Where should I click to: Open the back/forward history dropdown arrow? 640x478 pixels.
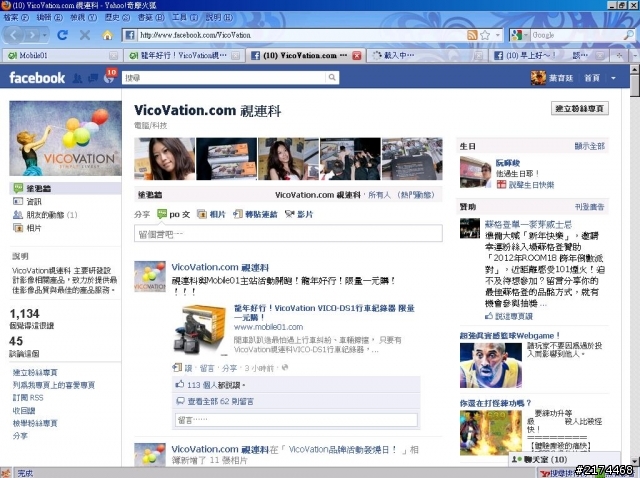[44, 36]
